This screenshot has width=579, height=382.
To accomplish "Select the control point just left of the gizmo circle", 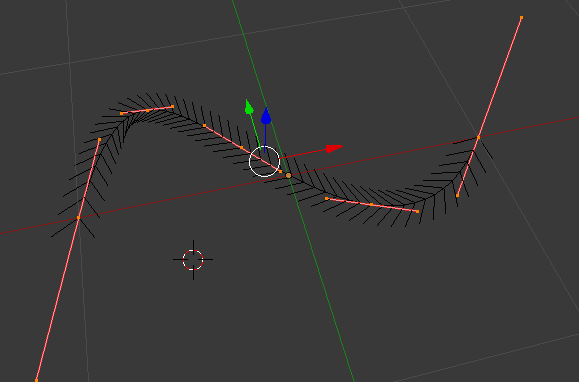I will point(241,148).
